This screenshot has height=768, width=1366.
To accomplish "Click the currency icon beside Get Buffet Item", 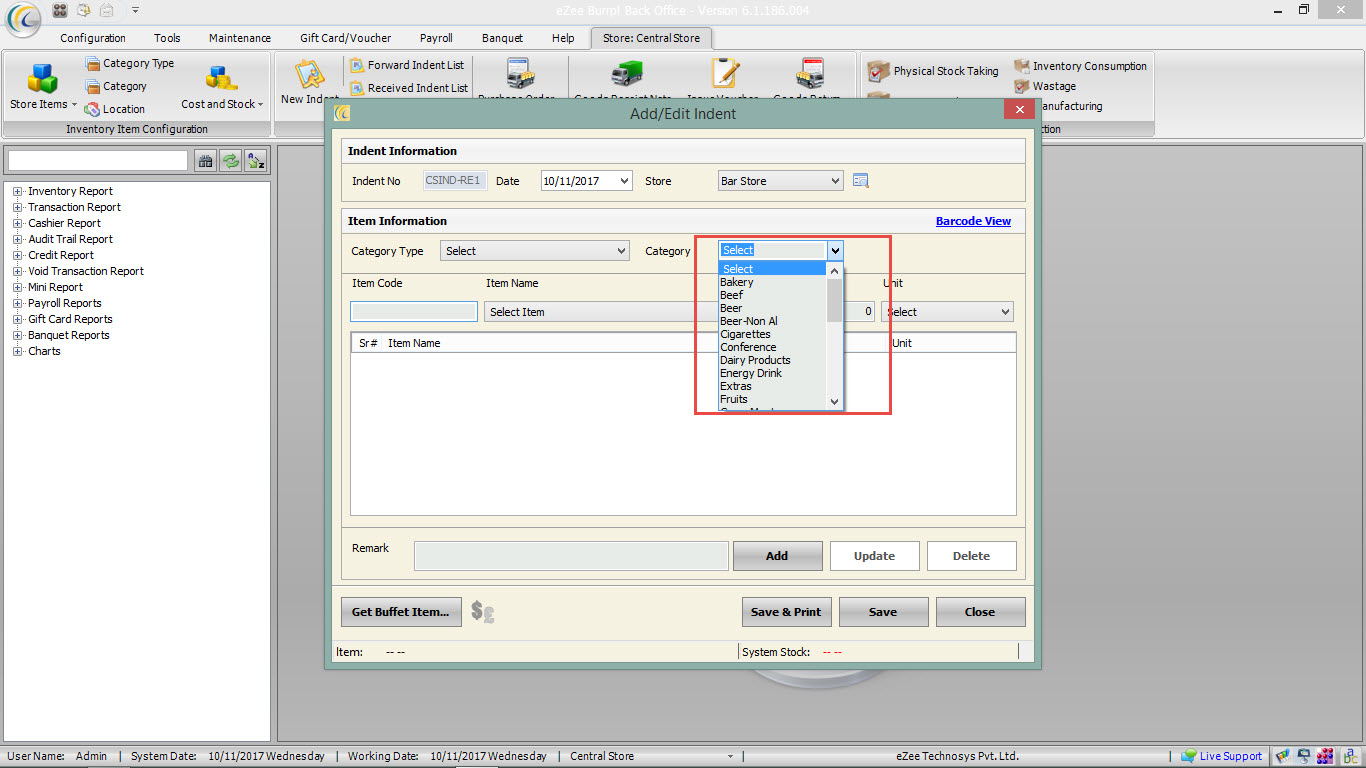I will point(483,612).
